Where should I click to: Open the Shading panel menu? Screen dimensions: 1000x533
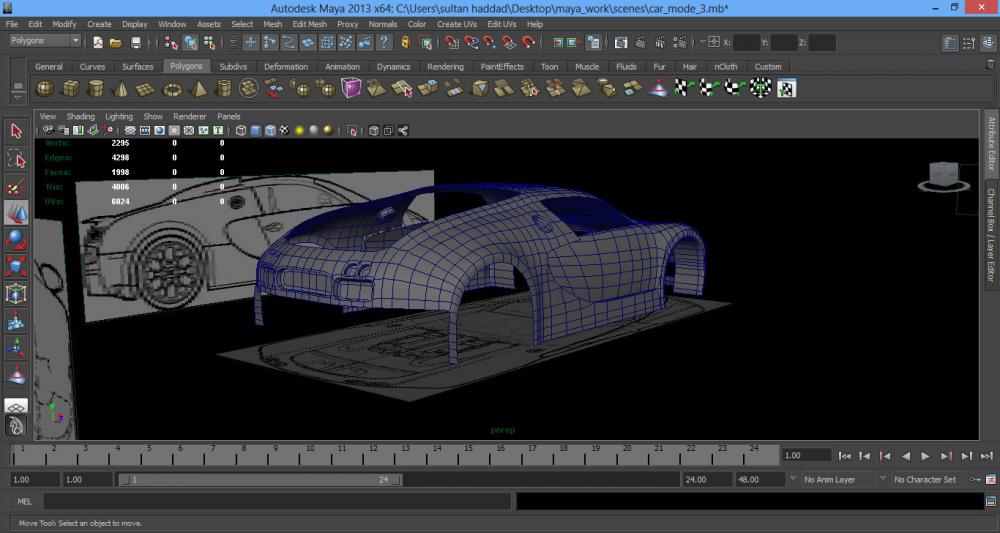coord(80,117)
